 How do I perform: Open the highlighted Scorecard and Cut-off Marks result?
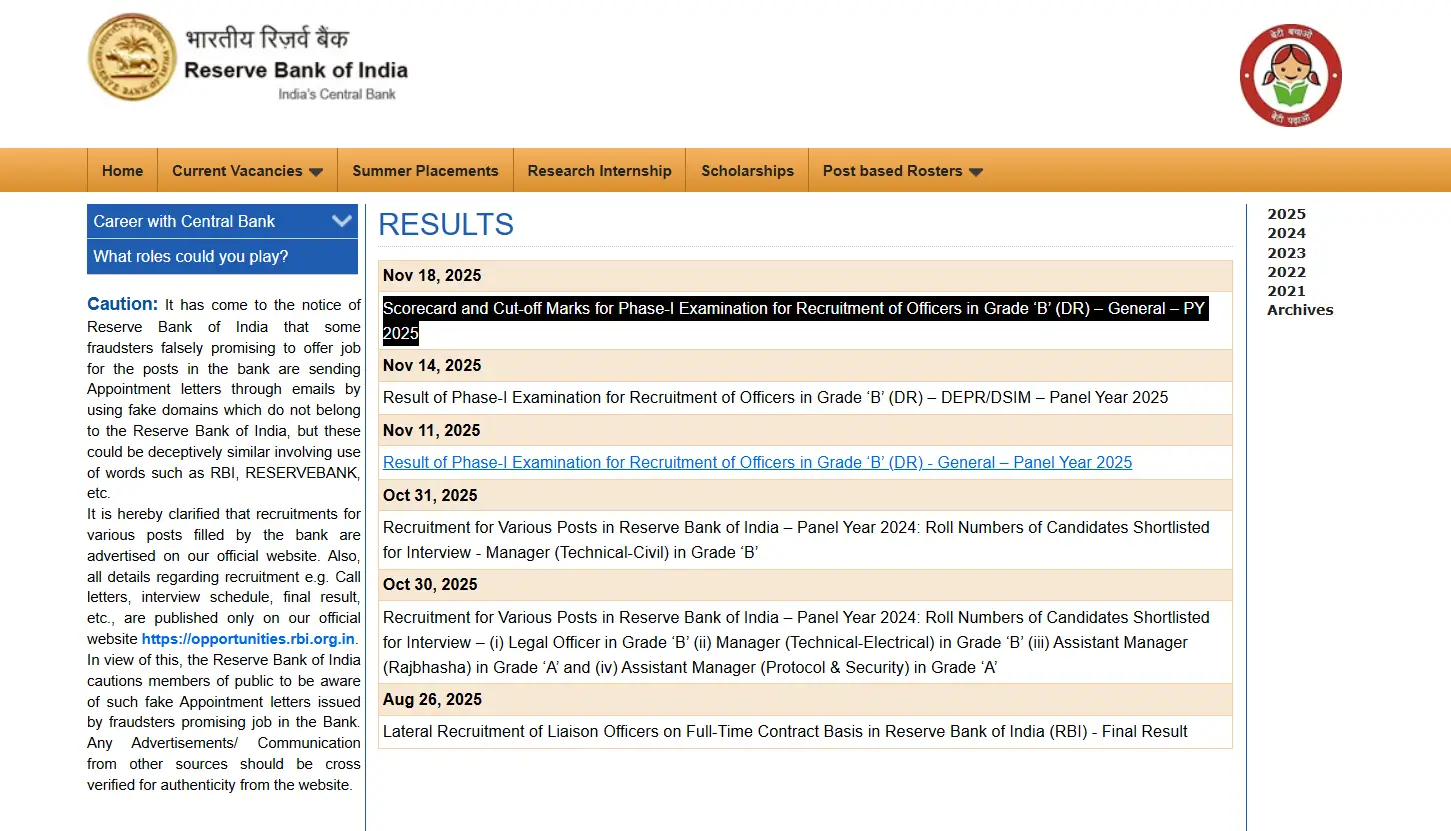(794, 309)
